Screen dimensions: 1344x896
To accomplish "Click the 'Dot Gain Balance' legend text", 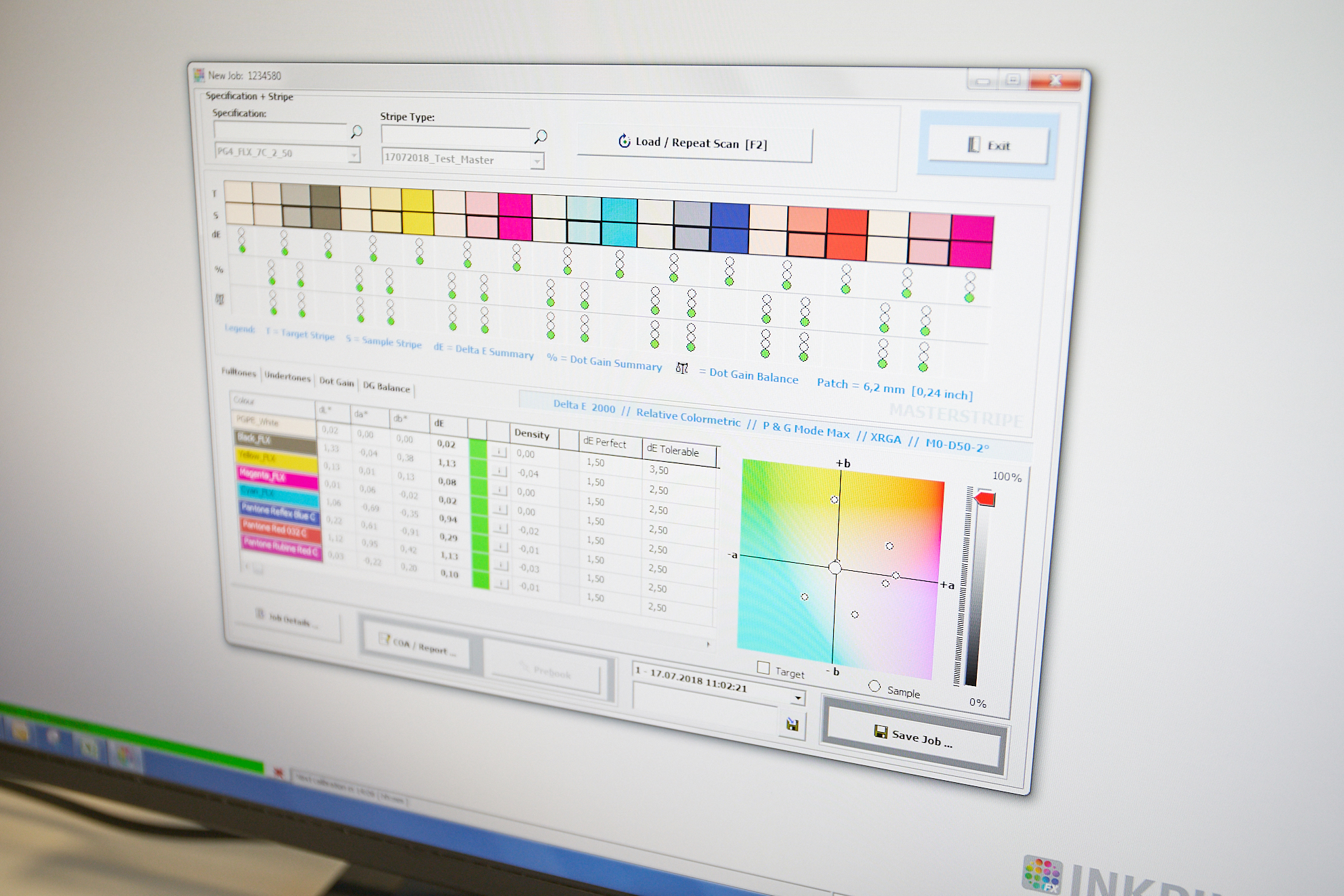I will (x=754, y=375).
